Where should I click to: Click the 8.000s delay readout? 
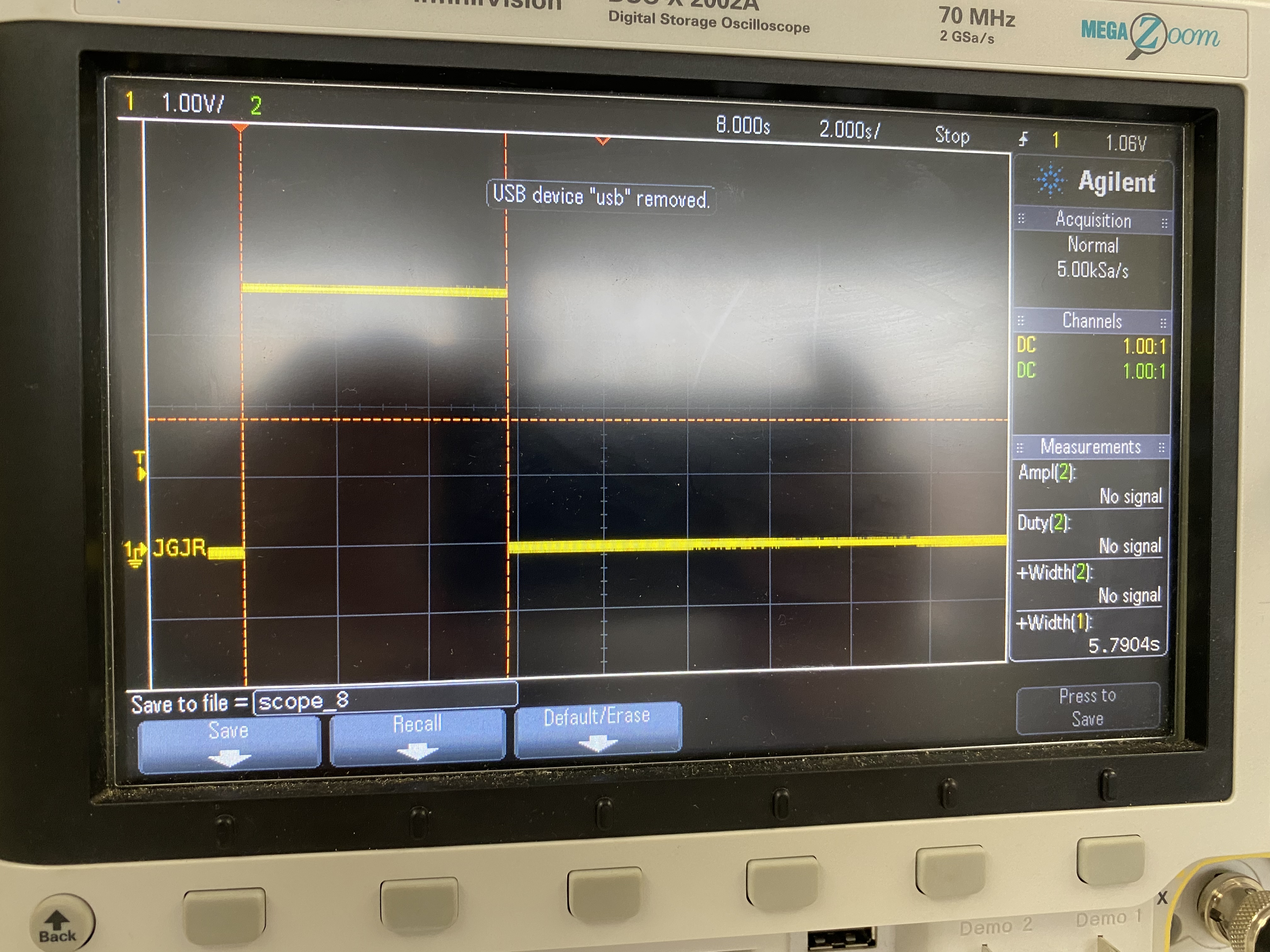742,125
